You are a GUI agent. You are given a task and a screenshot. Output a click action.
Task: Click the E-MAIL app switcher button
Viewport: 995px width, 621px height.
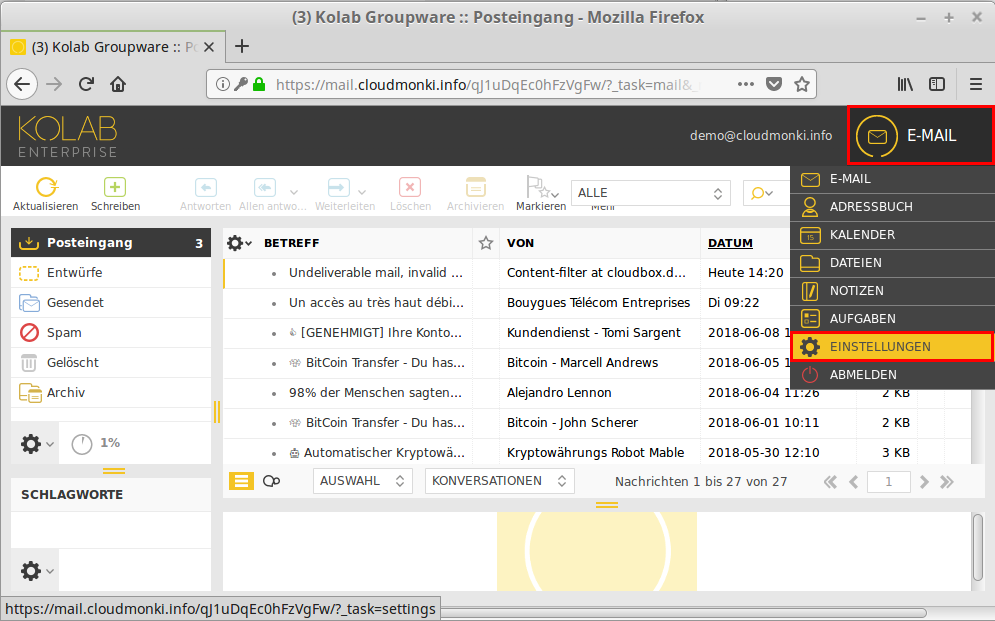tap(921, 135)
